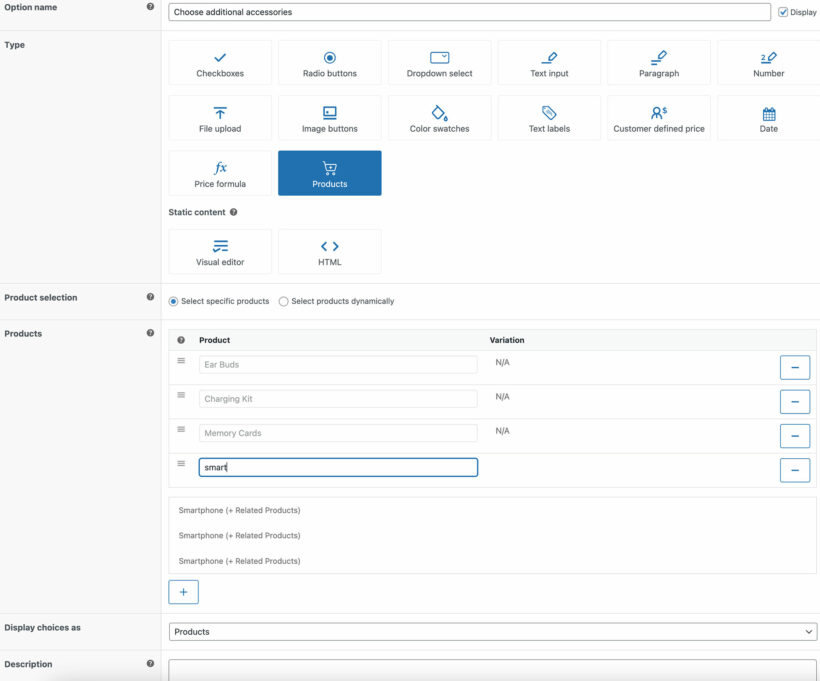Select the Price formula type
Viewport: 820px width, 681px height.
tap(219, 172)
